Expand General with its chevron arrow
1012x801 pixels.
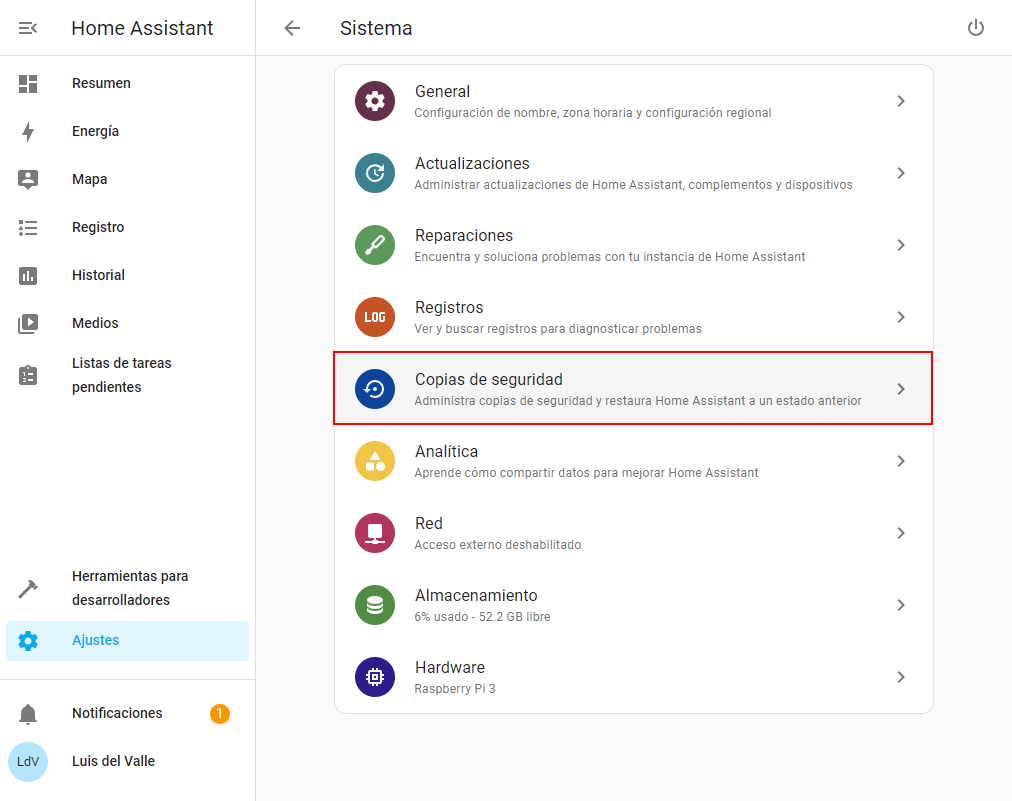pos(901,101)
